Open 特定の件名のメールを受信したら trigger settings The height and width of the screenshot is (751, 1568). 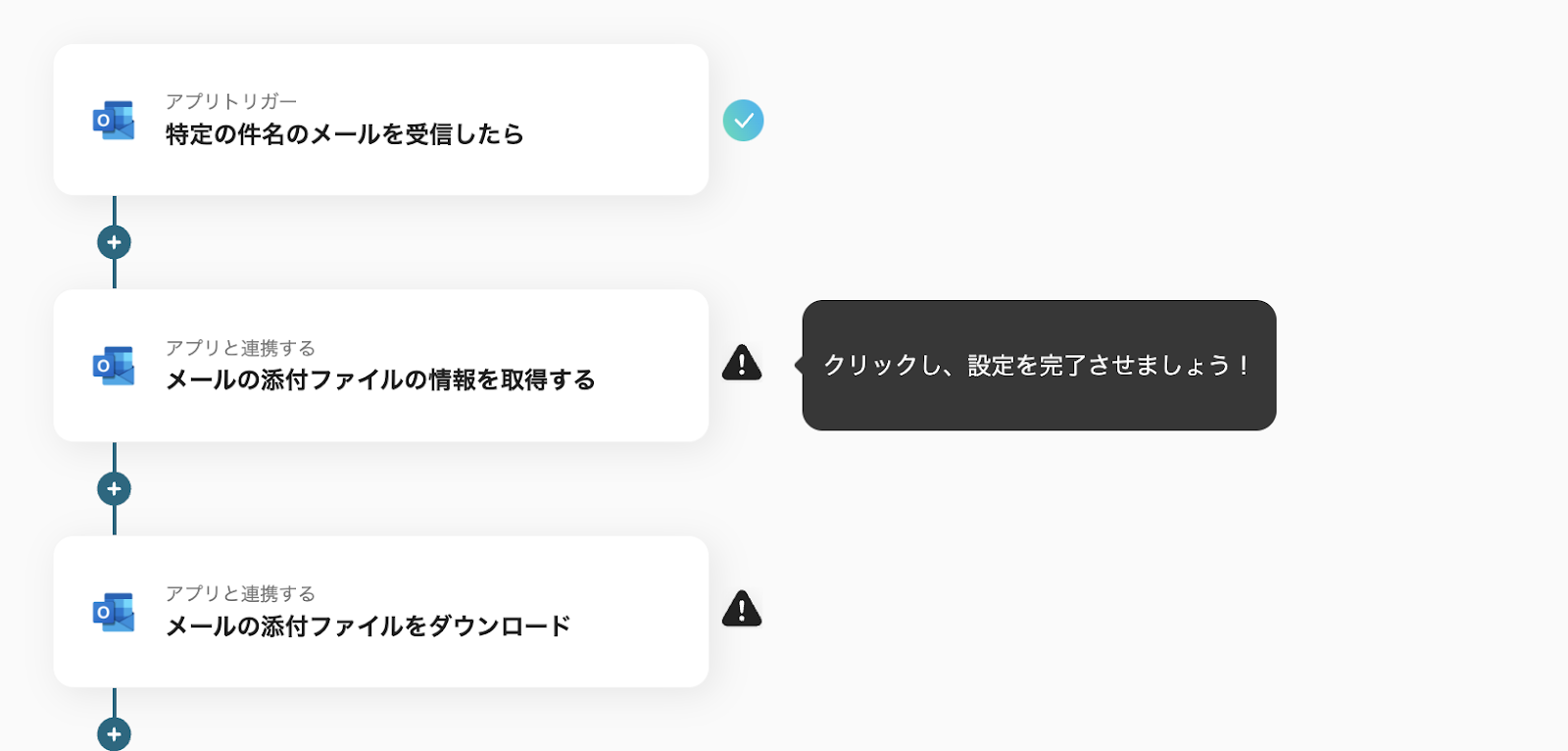click(344, 134)
